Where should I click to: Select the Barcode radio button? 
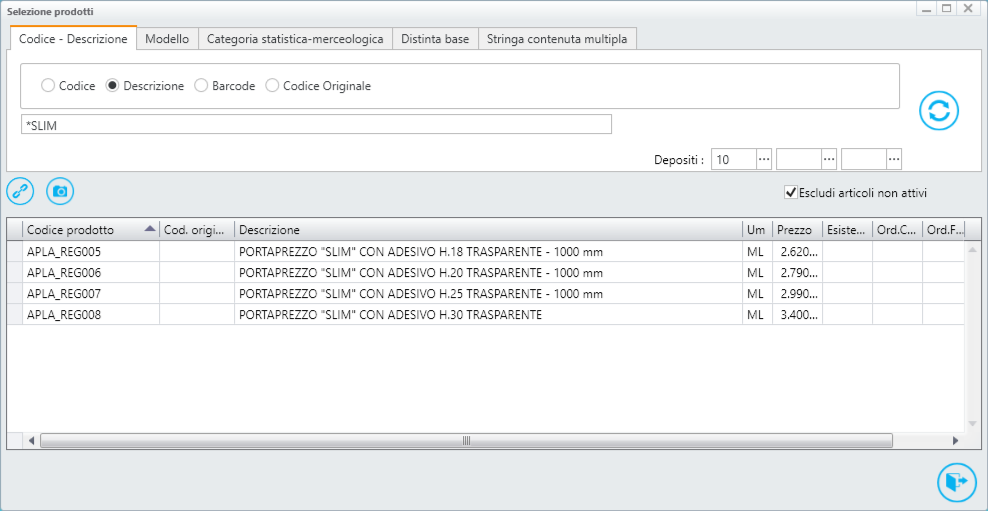click(x=201, y=86)
